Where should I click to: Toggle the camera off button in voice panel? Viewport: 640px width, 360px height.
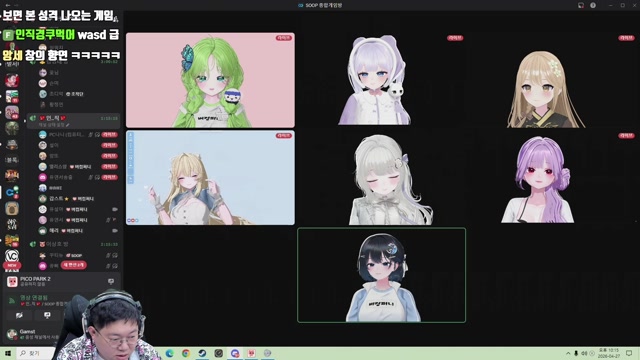tap(19, 316)
